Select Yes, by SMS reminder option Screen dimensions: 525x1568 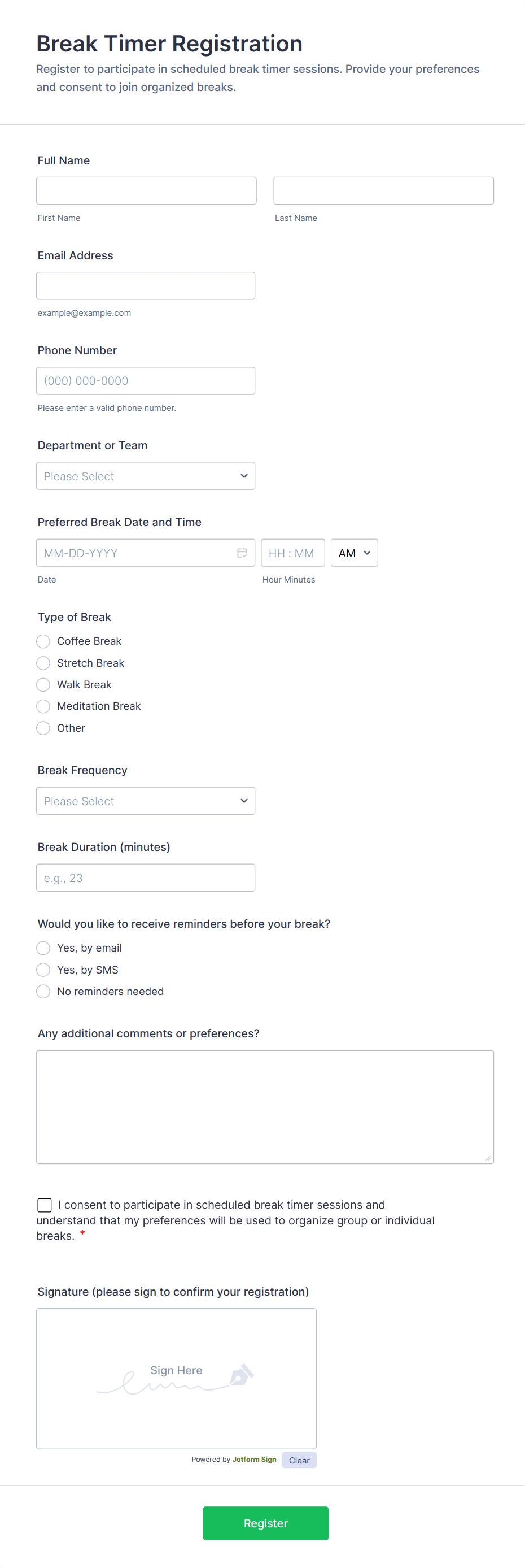tap(43, 970)
